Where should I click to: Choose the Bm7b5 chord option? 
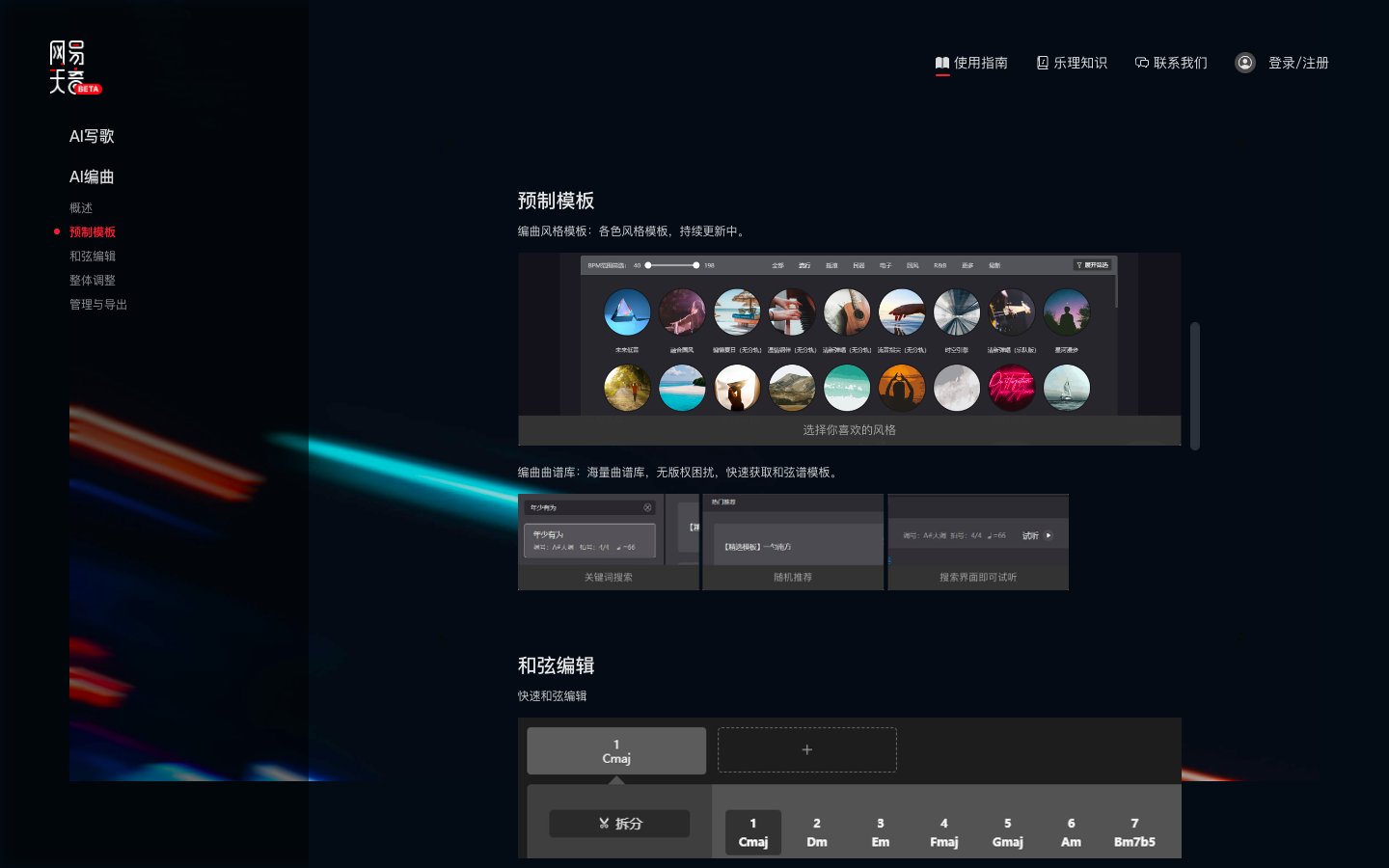tap(1134, 832)
